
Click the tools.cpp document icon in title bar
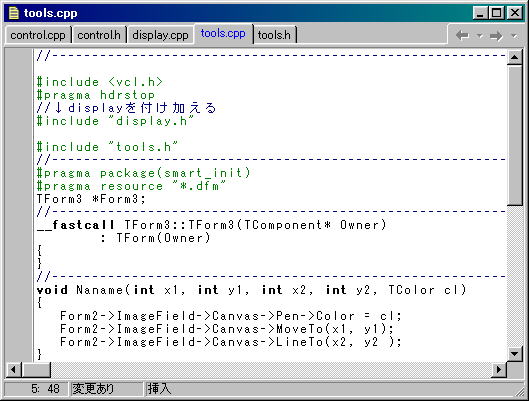(x=13, y=13)
